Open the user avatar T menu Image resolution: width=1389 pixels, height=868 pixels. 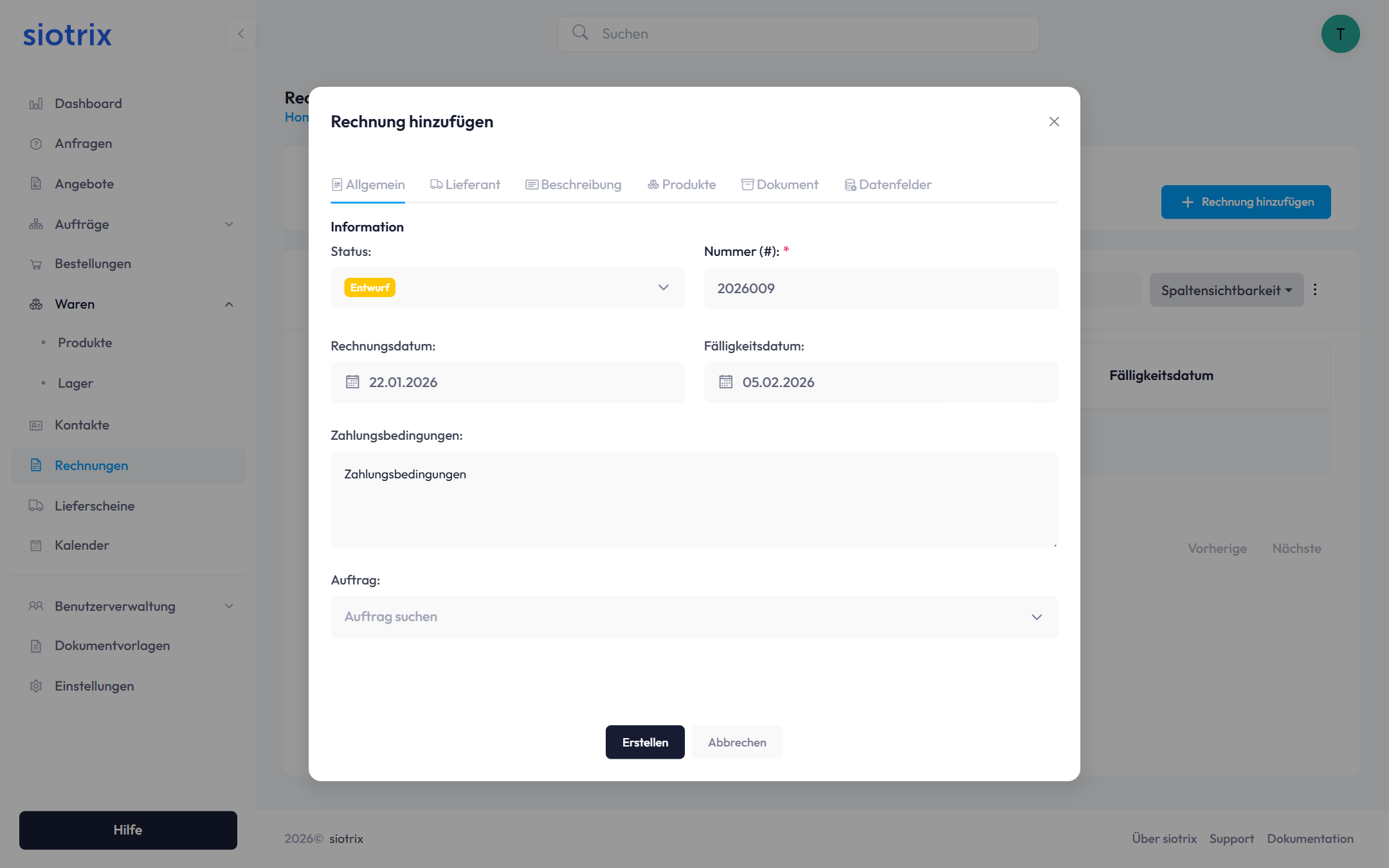coord(1340,33)
